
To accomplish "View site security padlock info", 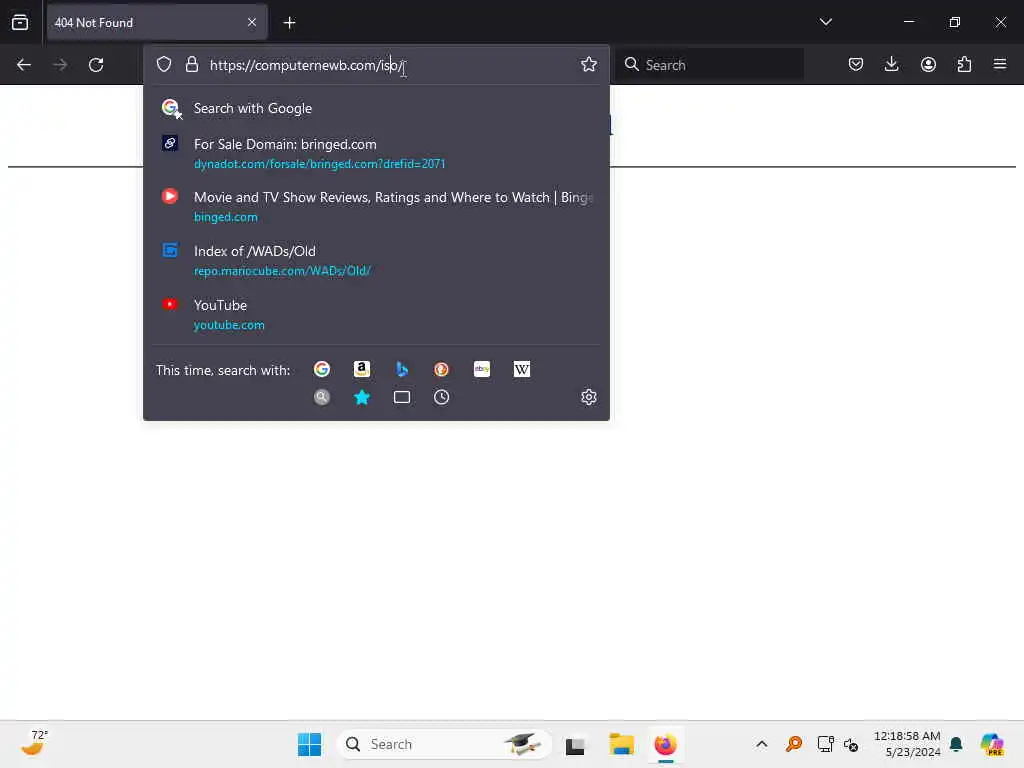I will coord(191,65).
